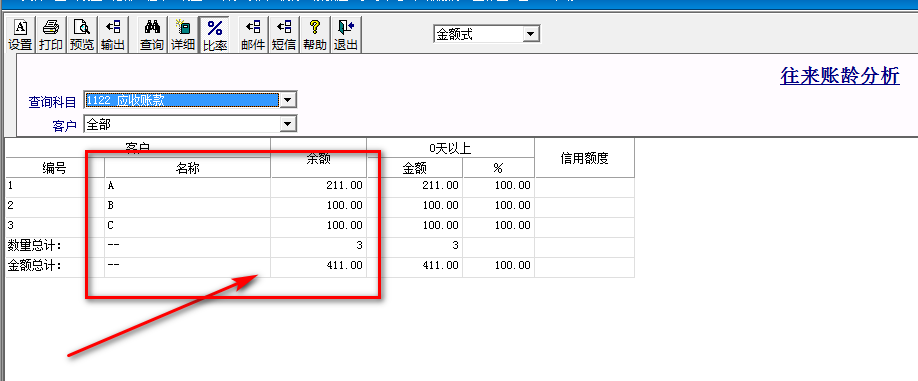Click the 输出 export icon
Image resolution: width=918 pixels, height=381 pixels.
coord(112,35)
